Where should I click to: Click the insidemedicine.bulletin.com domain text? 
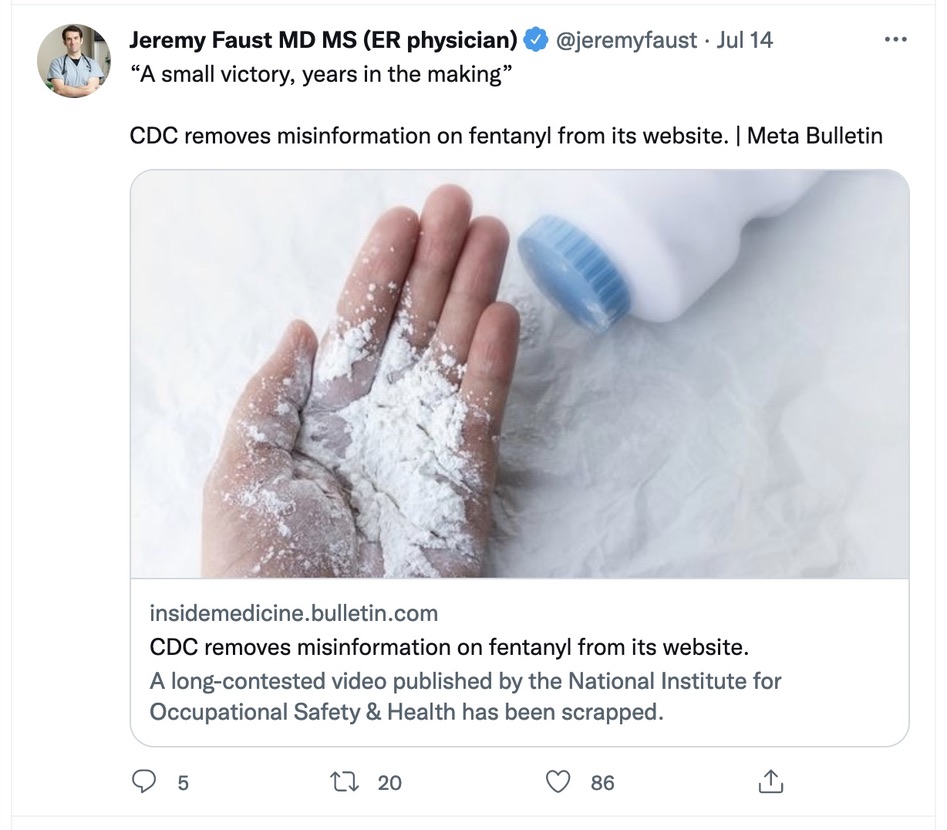(293, 612)
